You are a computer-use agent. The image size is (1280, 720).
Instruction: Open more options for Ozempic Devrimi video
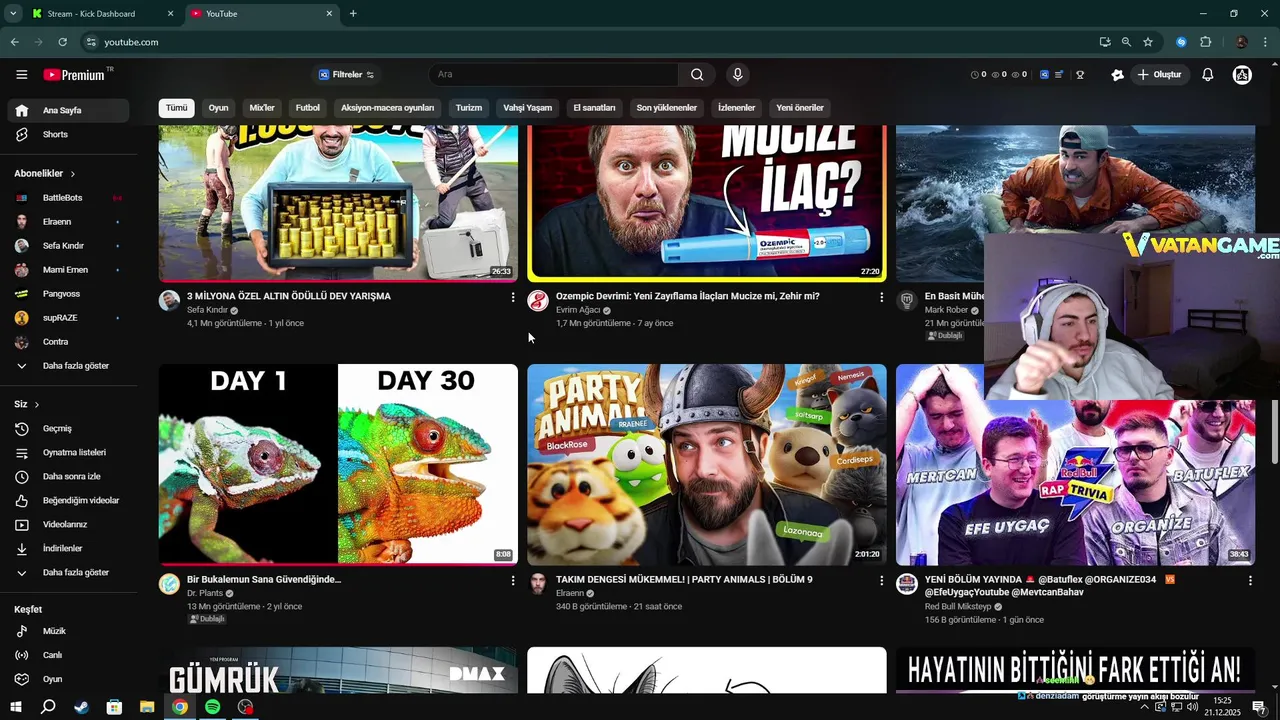pyautogui.click(x=881, y=297)
